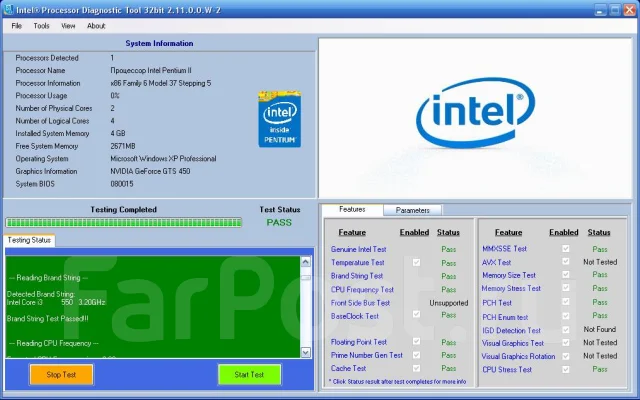Click the green testing progress bar
This screenshot has width=640, height=400.
tap(124, 222)
